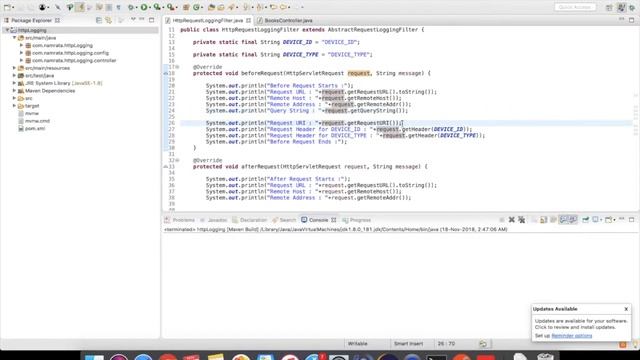Expand the target folder
The height and width of the screenshot is (360, 640).
(14, 106)
